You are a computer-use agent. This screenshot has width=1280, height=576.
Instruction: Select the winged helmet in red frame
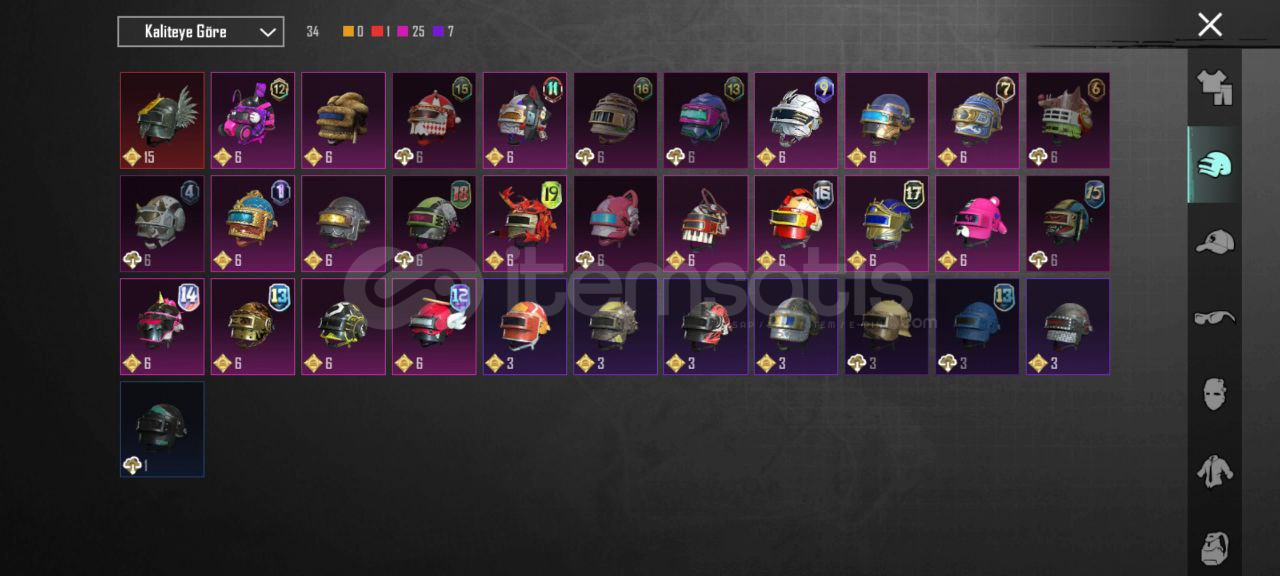[x=162, y=120]
